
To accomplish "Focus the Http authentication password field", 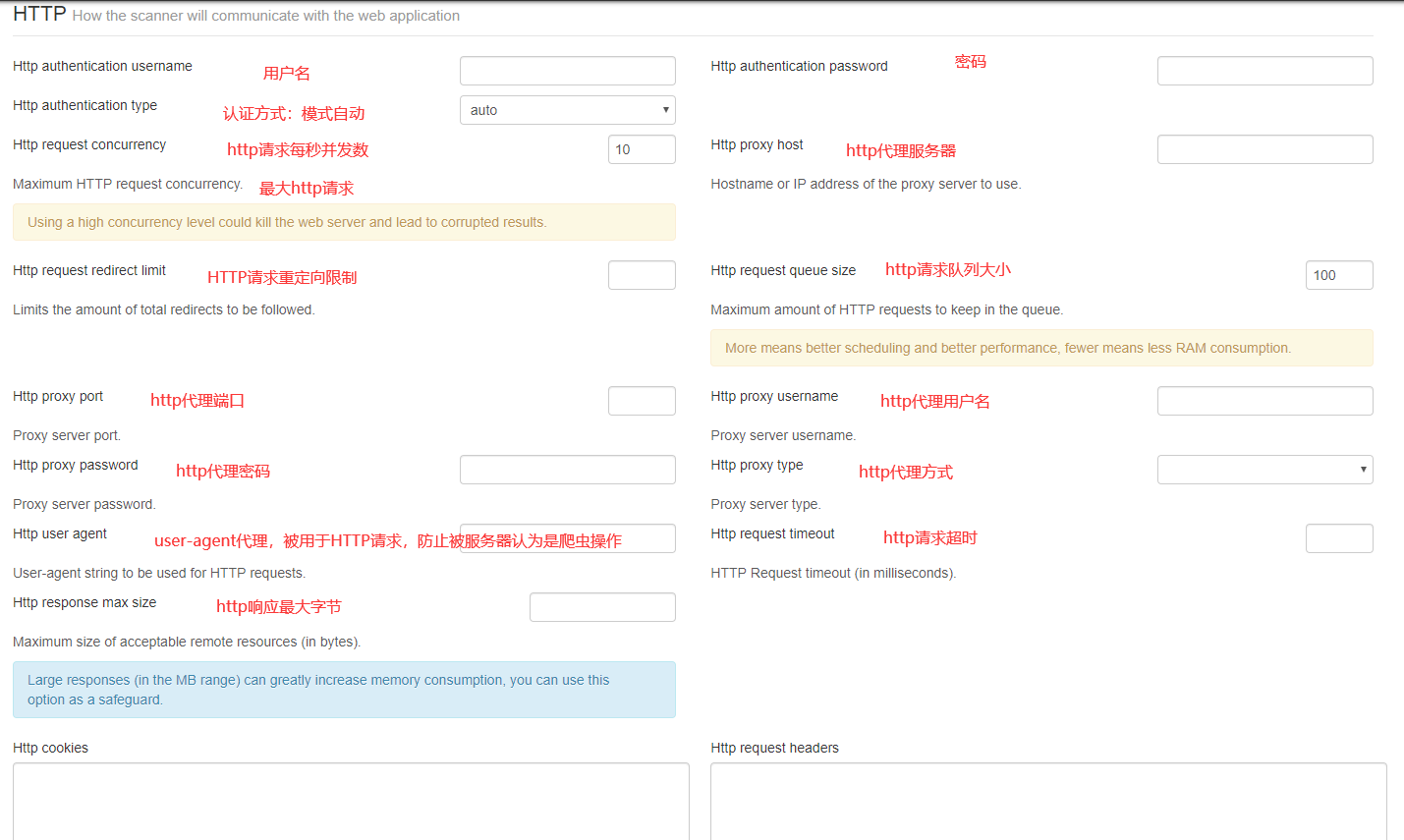I will point(1264,71).
